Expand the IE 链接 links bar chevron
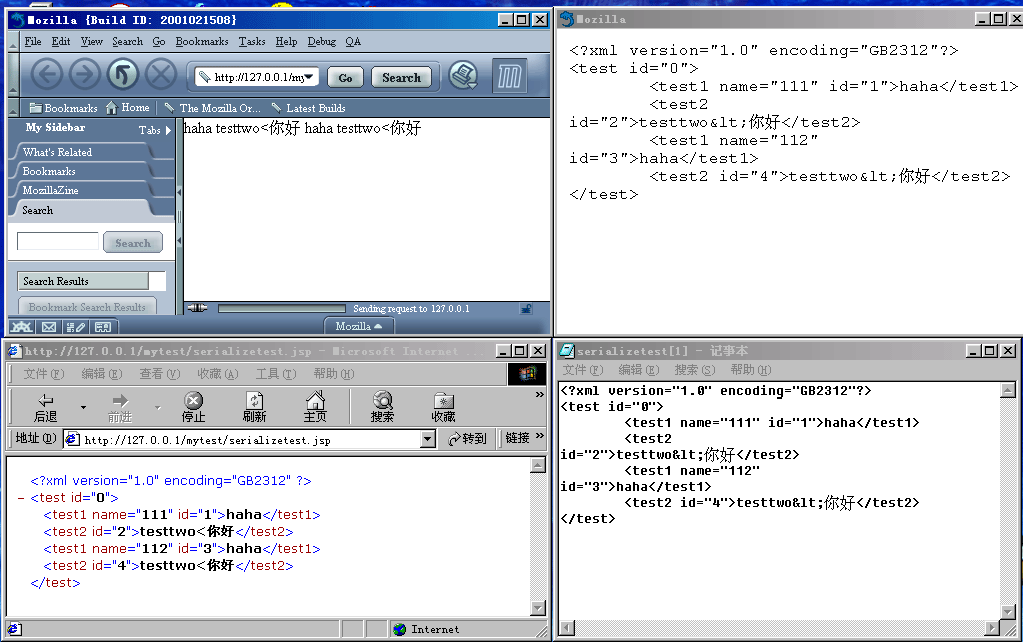This screenshot has width=1023, height=642. coord(540,436)
